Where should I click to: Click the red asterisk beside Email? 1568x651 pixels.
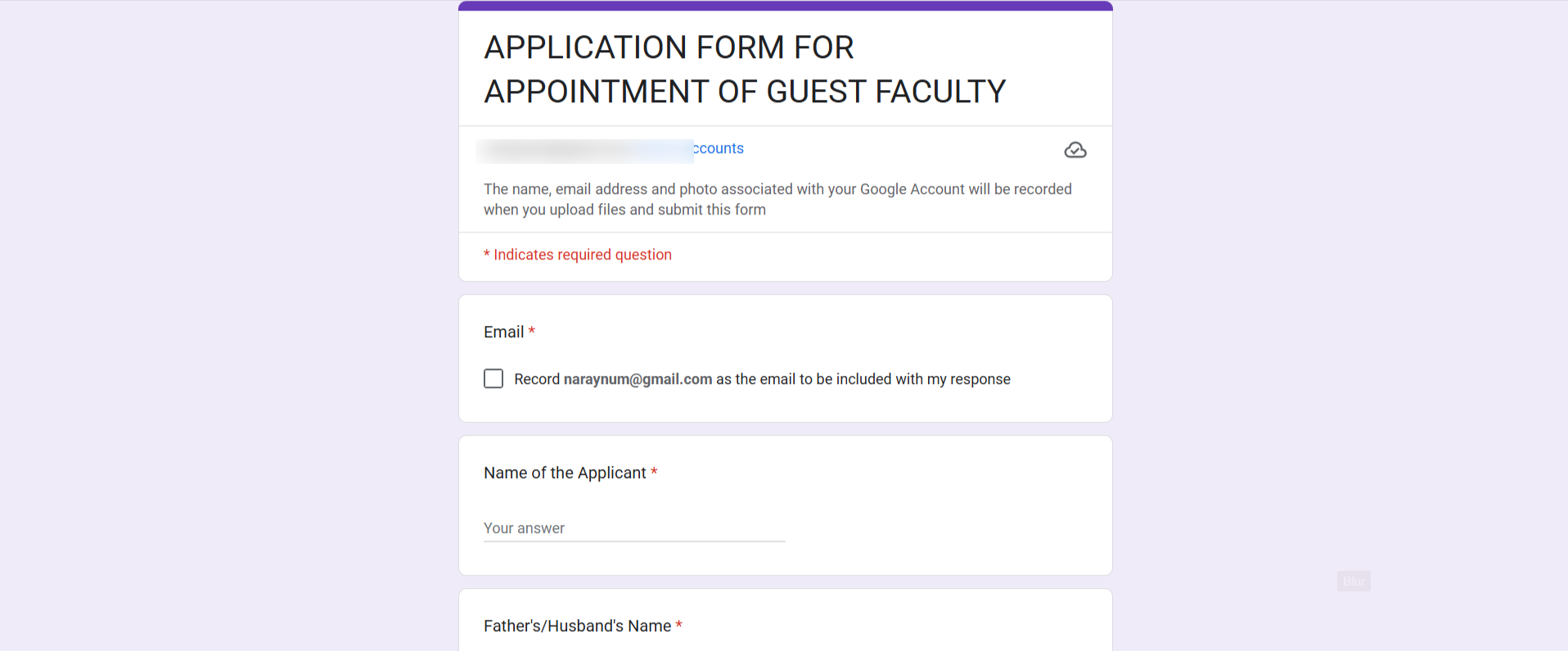[532, 331]
